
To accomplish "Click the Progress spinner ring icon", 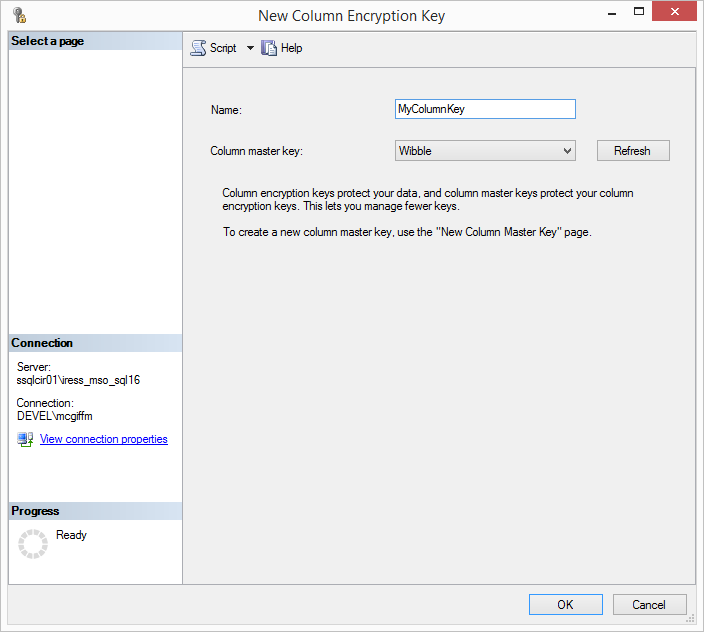I will pos(33,544).
